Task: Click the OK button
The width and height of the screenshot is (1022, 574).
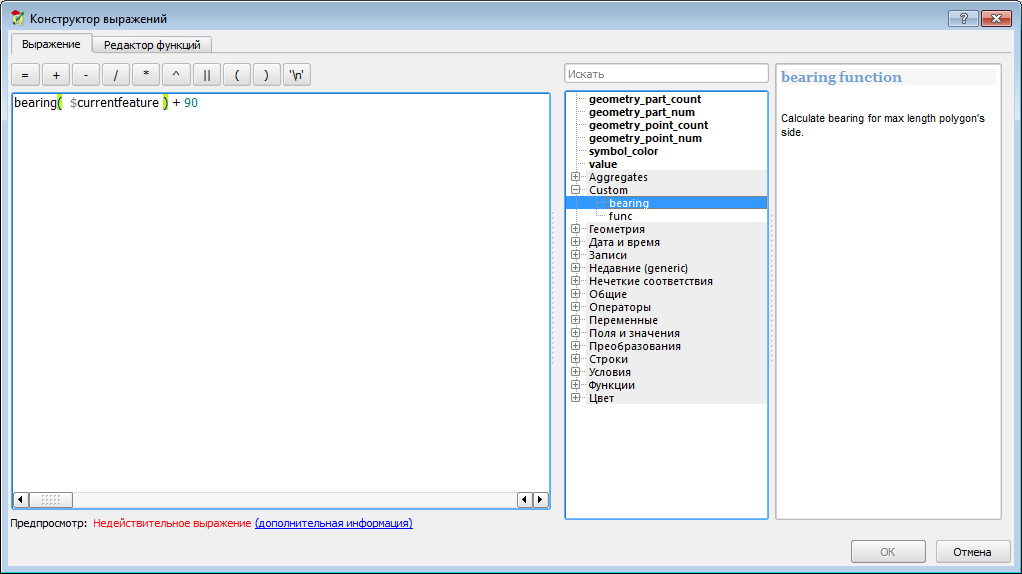Action: (x=888, y=552)
